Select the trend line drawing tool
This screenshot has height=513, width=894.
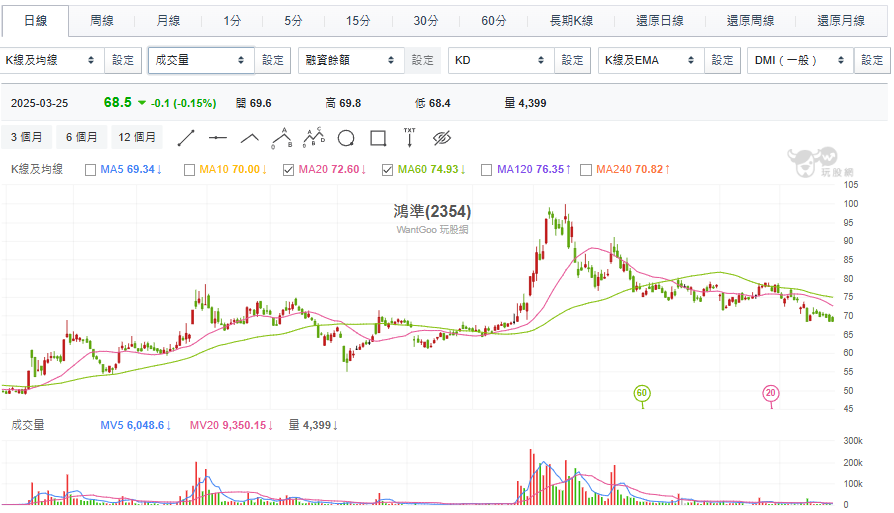(186, 137)
